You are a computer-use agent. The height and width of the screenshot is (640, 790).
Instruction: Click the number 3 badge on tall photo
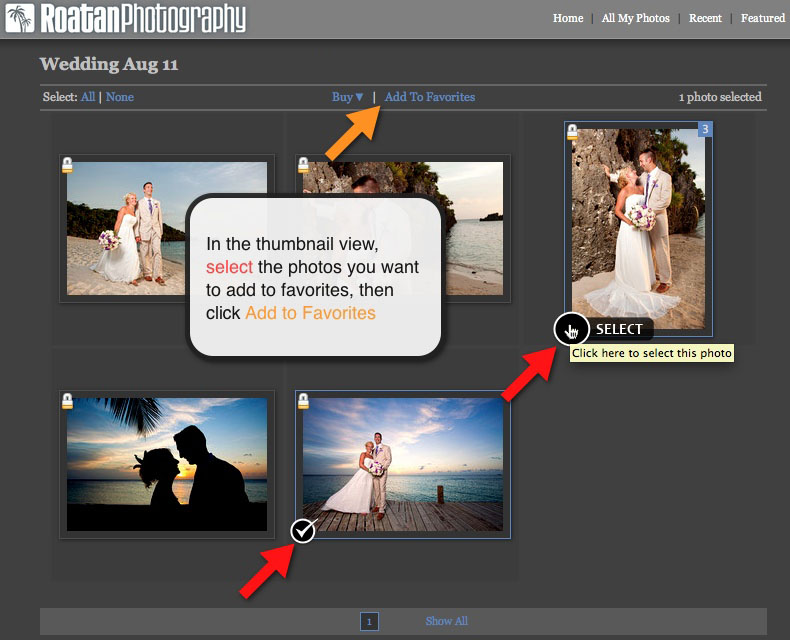705,129
